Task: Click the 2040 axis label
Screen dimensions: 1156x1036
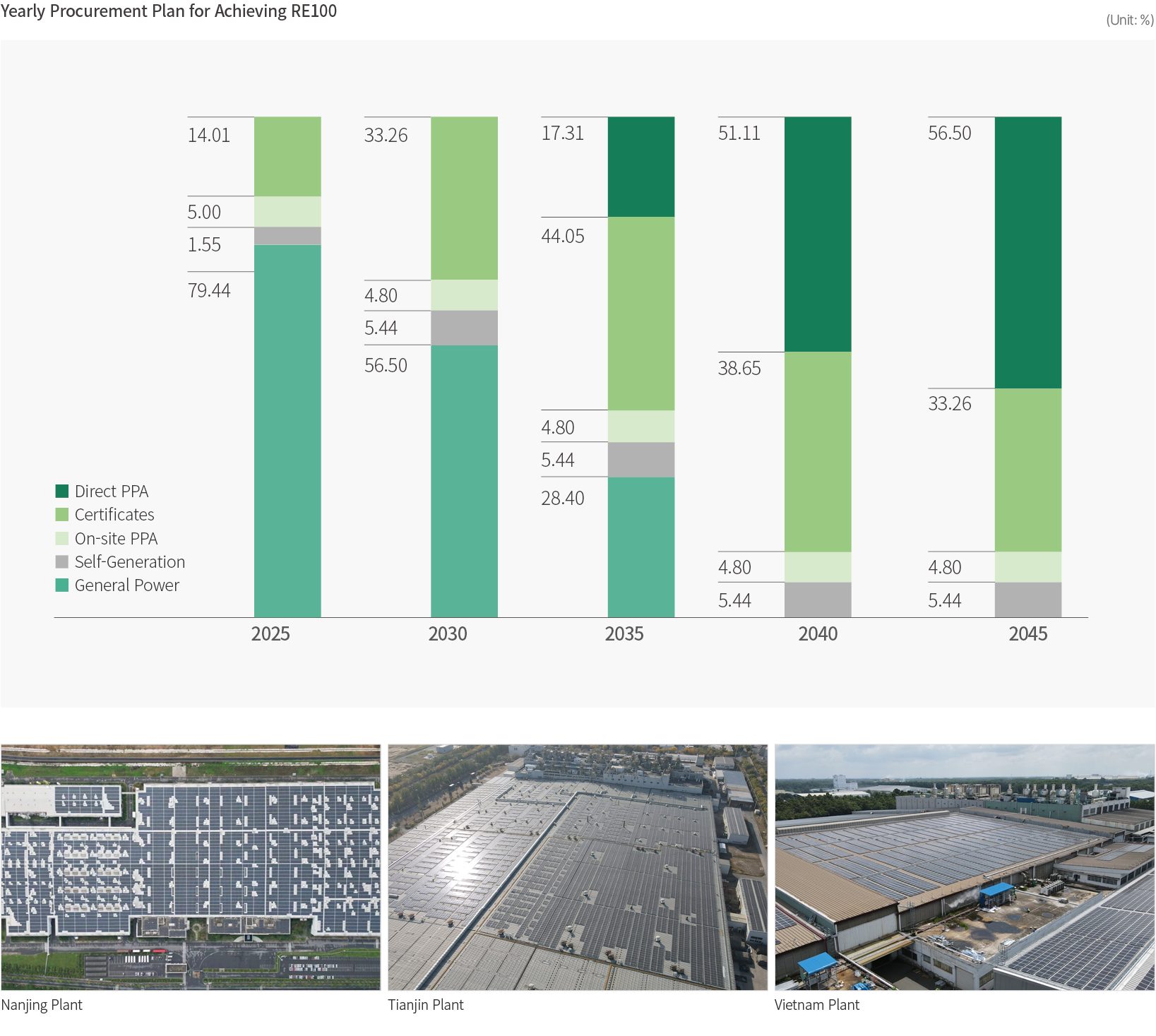Action: (818, 633)
